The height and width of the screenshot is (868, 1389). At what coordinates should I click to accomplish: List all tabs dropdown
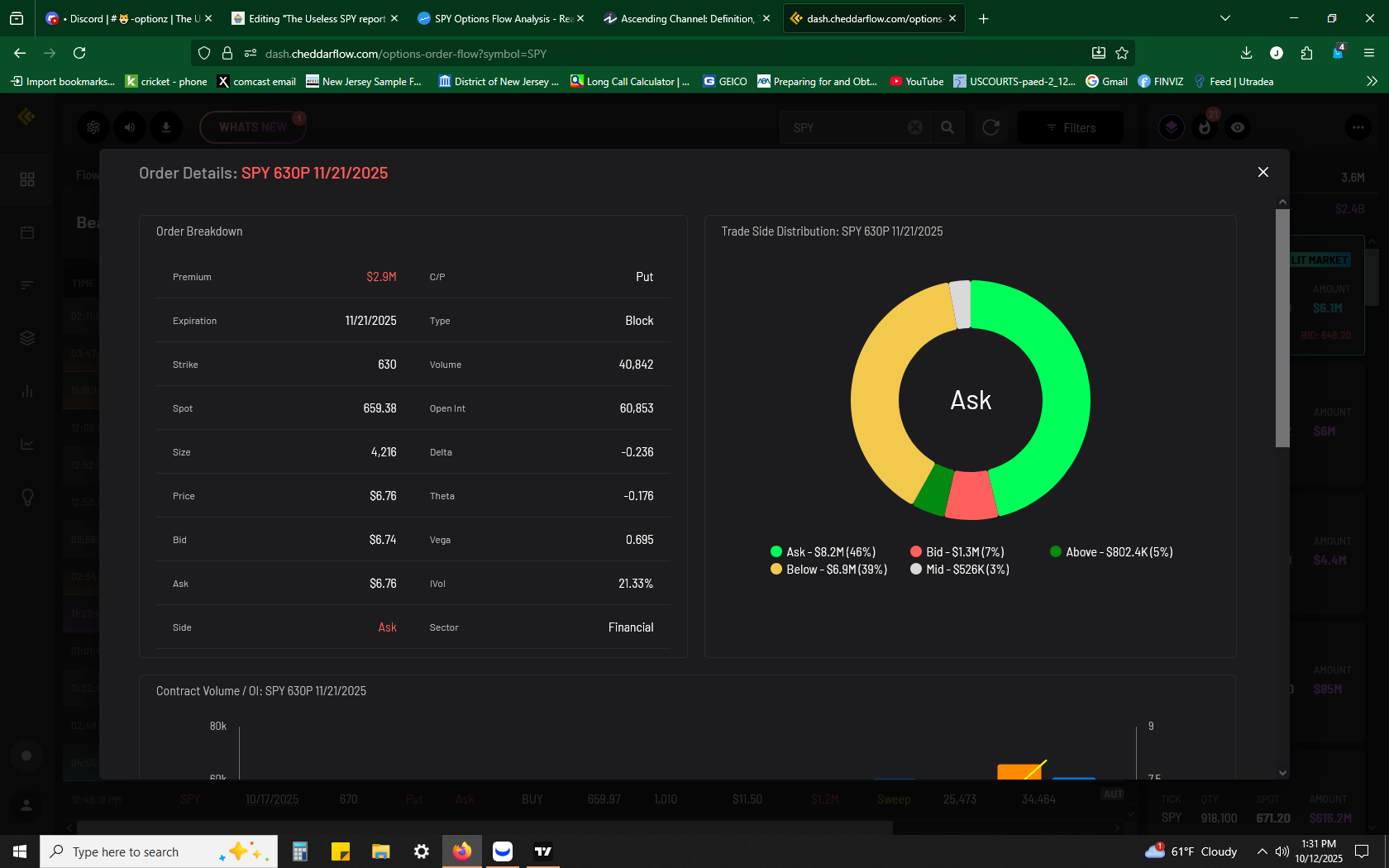click(1225, 18)
